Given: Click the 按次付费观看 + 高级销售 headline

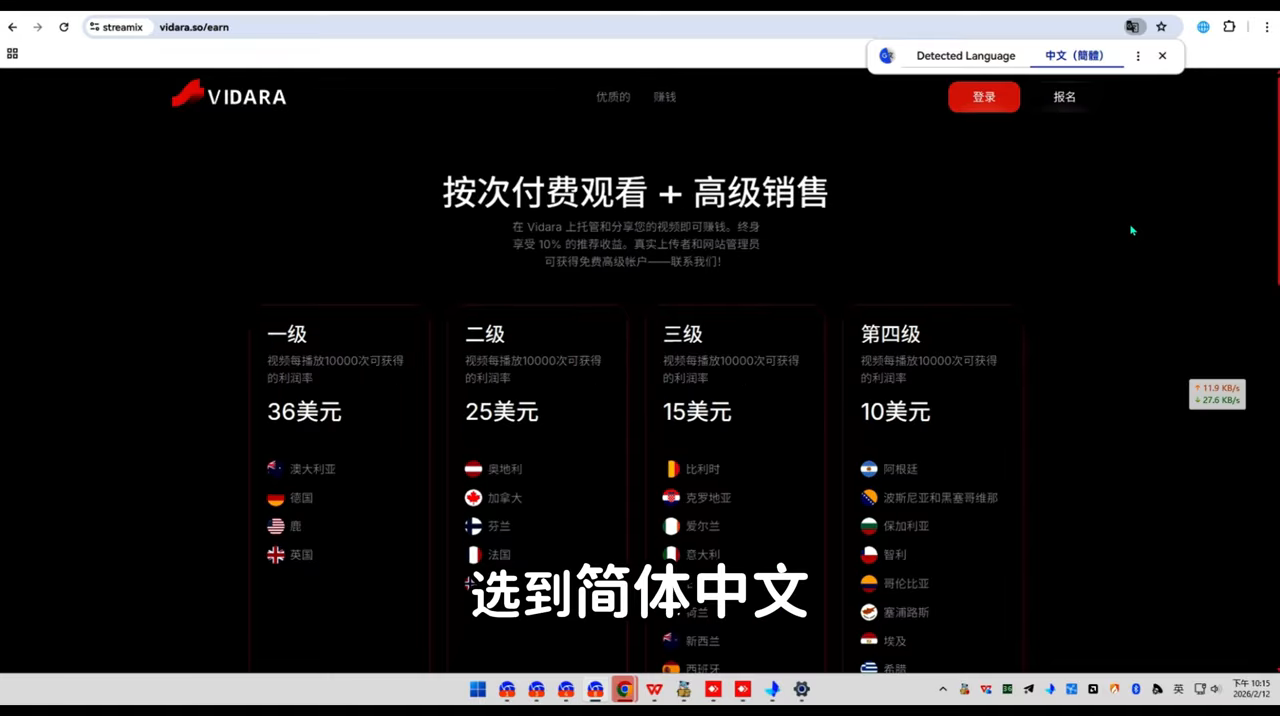Looking at the screenshot, I should 636,192.
